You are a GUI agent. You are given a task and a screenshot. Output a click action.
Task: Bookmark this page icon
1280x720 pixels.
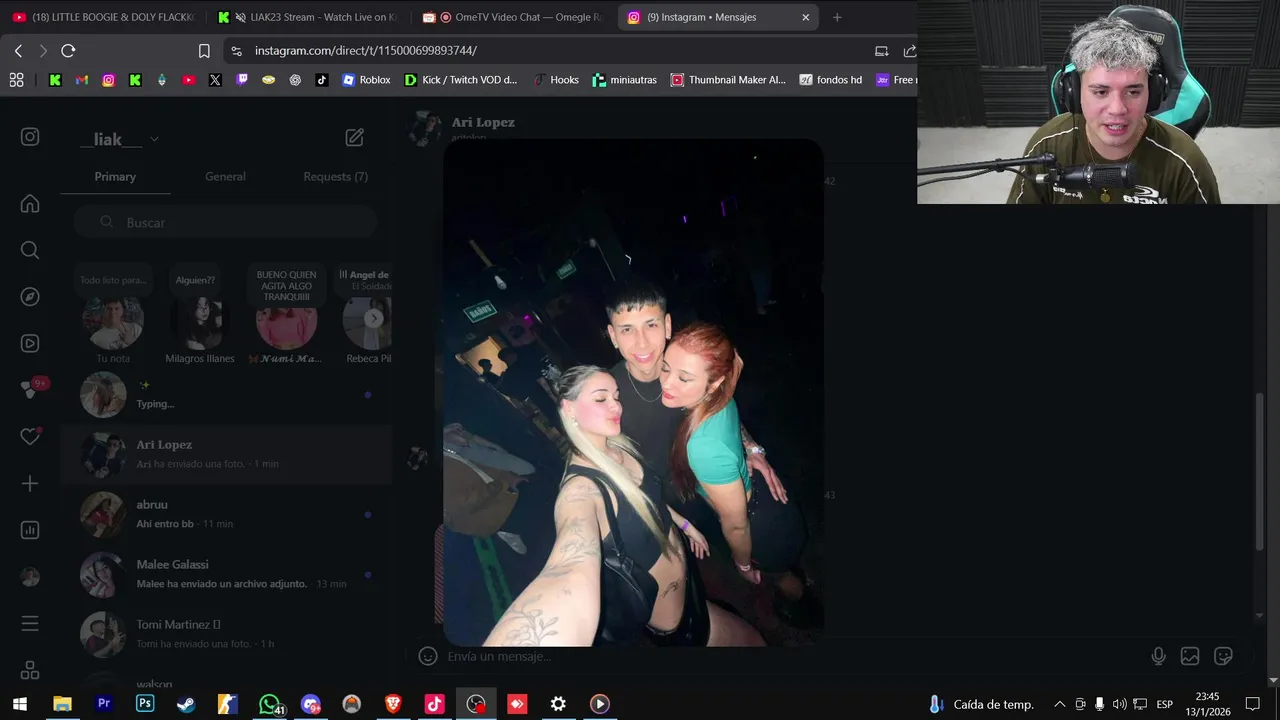[x=204, y=50]
